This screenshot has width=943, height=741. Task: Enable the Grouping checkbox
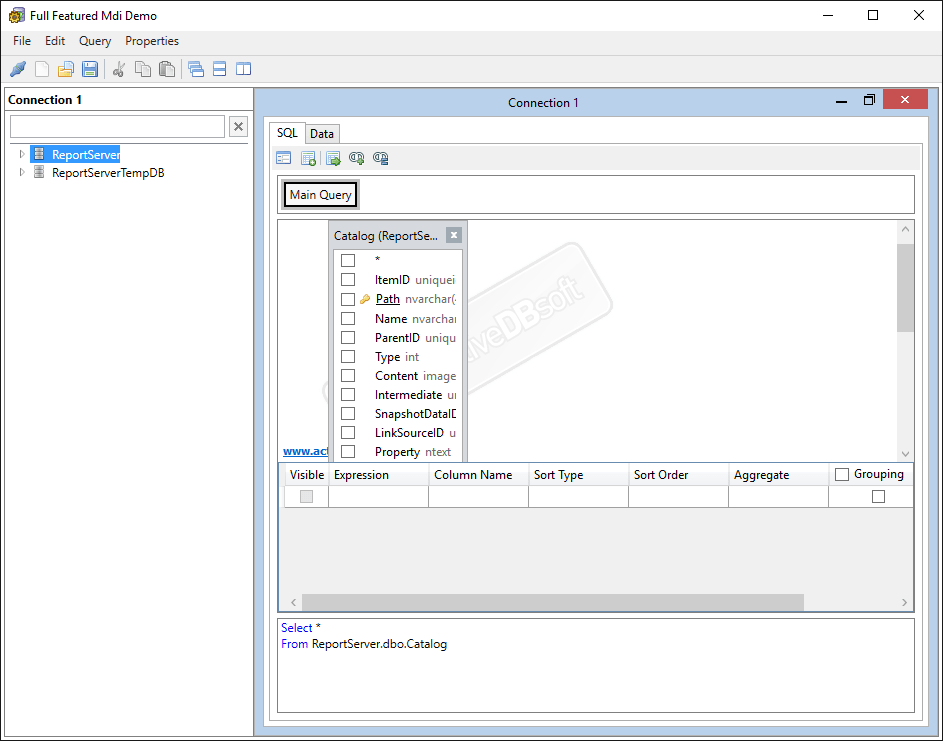(x=841, y=474)
